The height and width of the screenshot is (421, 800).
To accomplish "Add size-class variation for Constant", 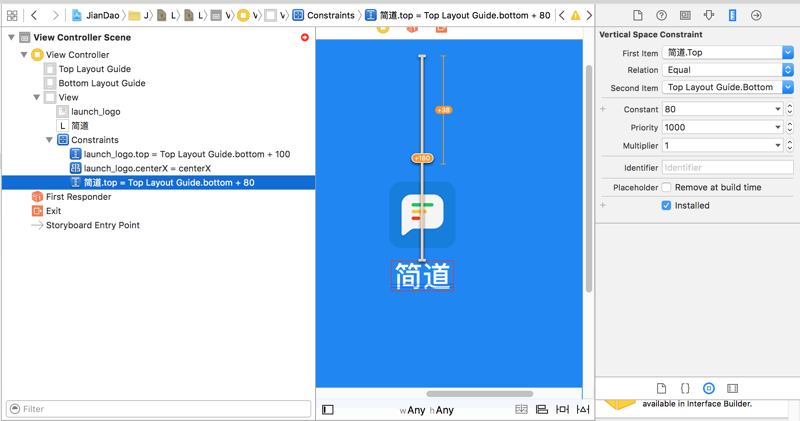I will pyautogui.click(x=603, y=109).
